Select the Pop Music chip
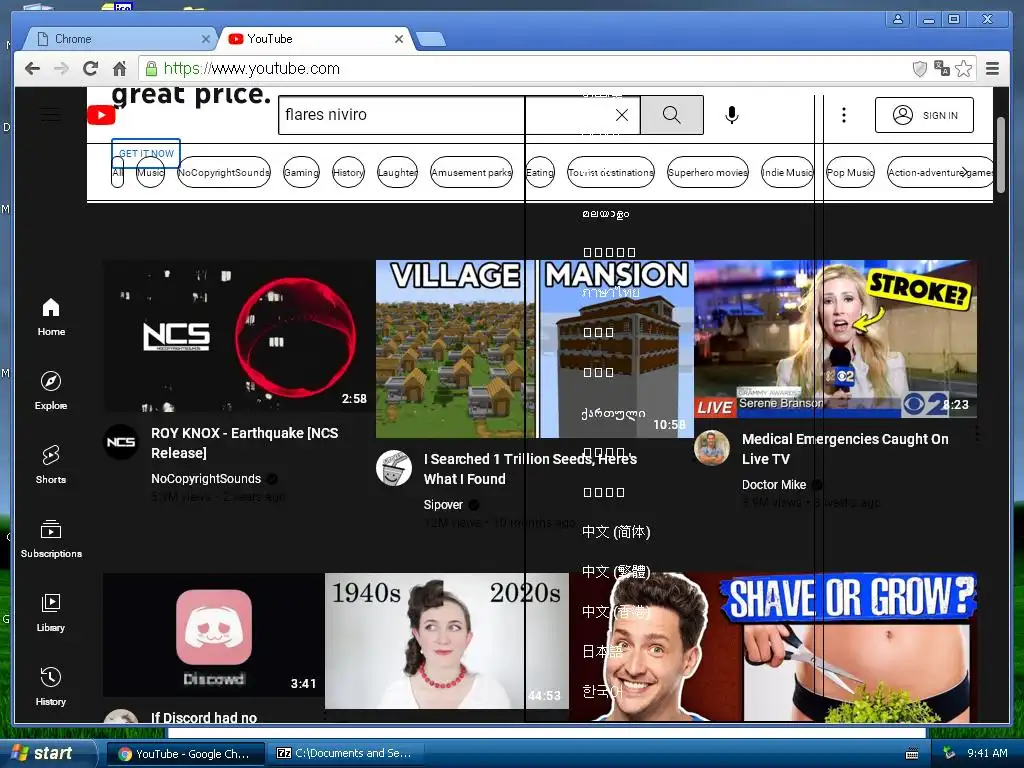 click(850, 172)
